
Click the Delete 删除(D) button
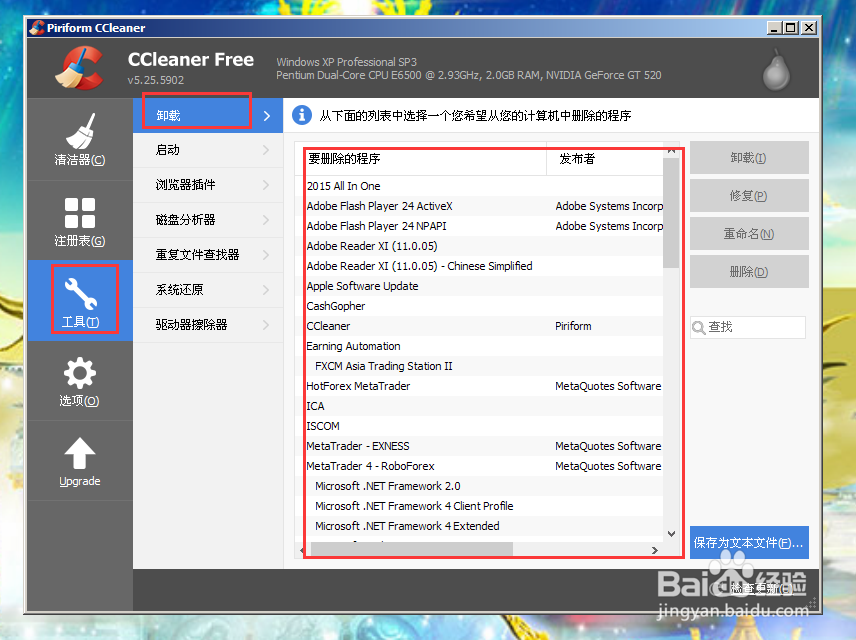pos(749,271)
